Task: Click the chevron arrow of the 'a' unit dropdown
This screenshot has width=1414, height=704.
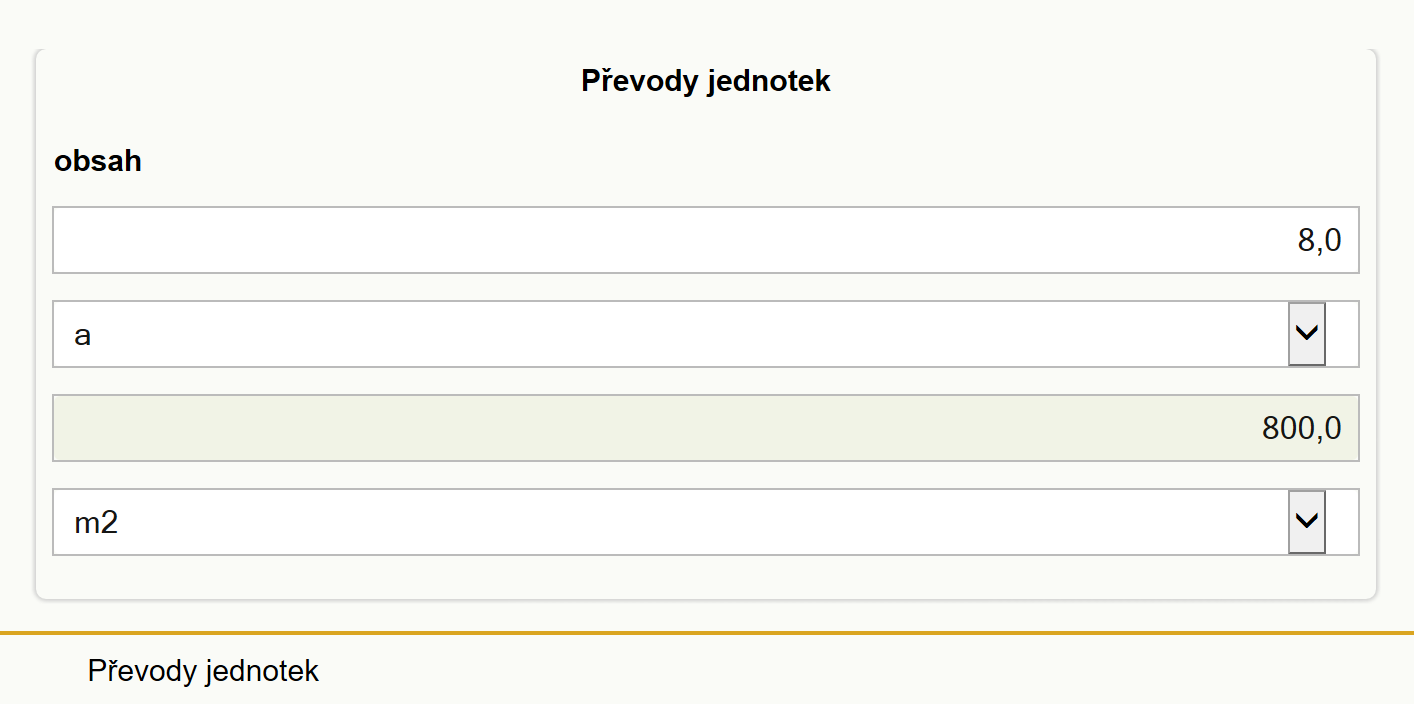Action: click(x=1307, y=334)
